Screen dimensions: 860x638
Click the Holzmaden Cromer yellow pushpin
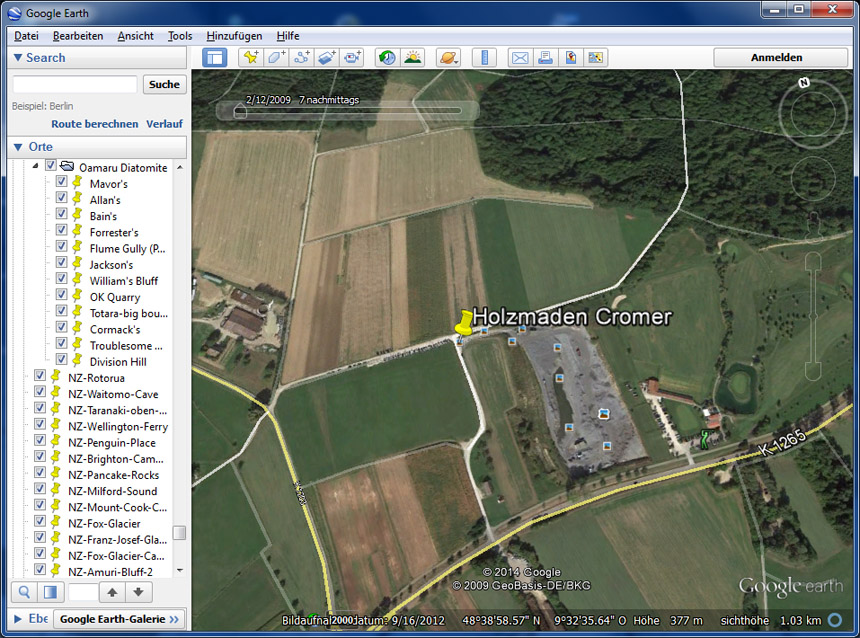464,322
